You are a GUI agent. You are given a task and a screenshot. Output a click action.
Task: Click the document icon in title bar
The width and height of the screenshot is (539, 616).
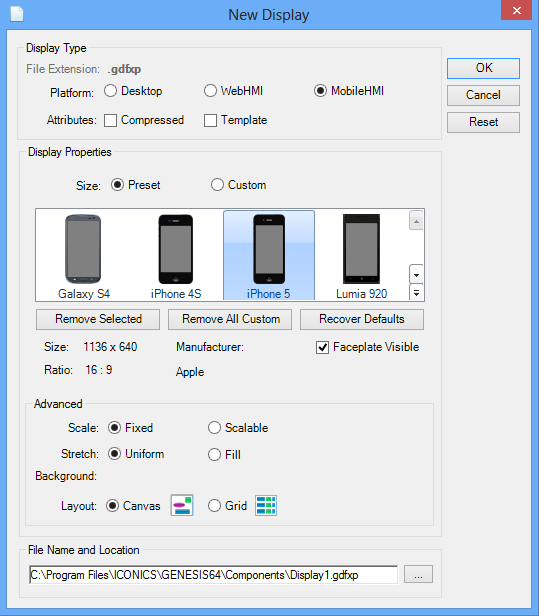point(16,14)
